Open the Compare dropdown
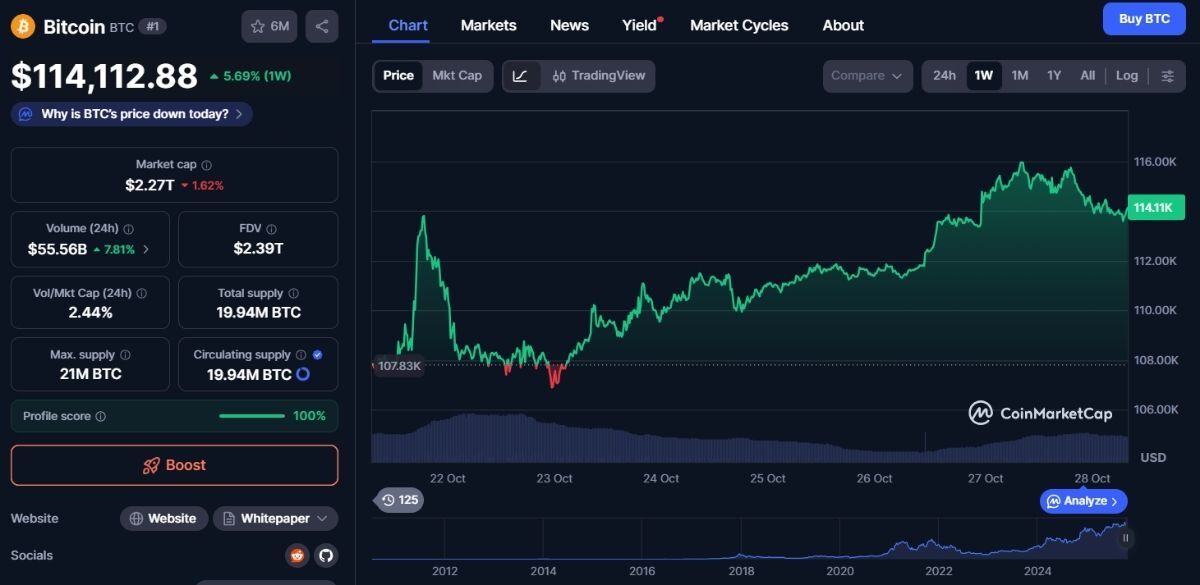1200x585 pixels. (x=868, y=76)
